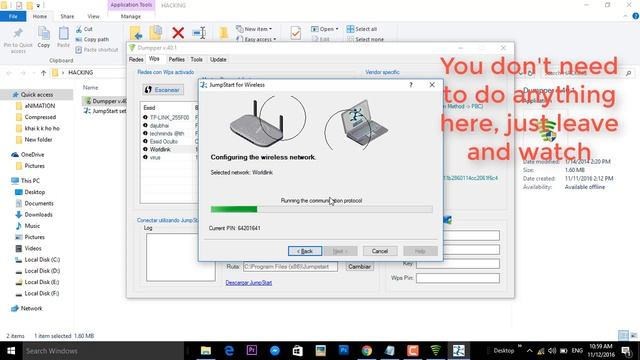Click the JumpStart icon on the taskbar
The width and height of the screenshot is (640, 360).
[458, 351]
